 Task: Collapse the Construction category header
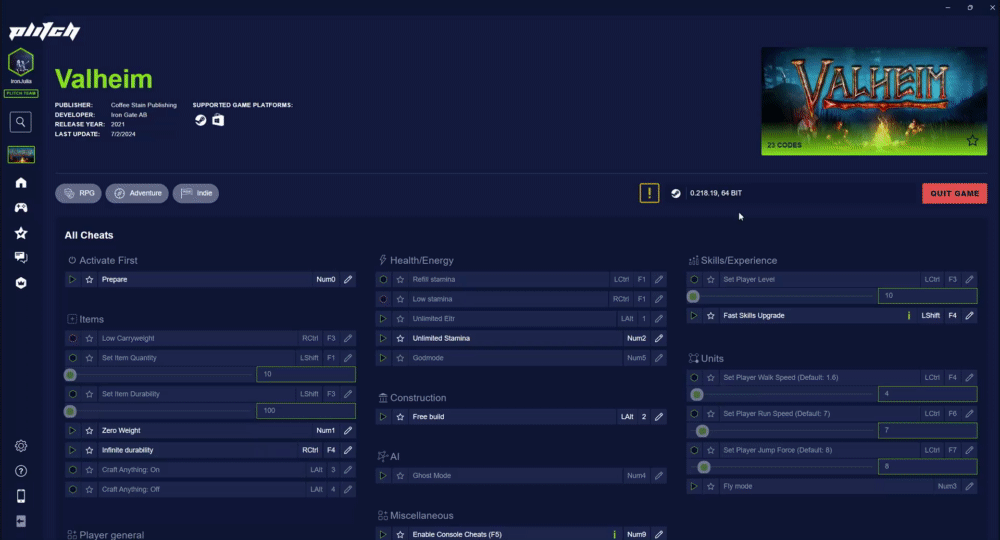point(412,397)
